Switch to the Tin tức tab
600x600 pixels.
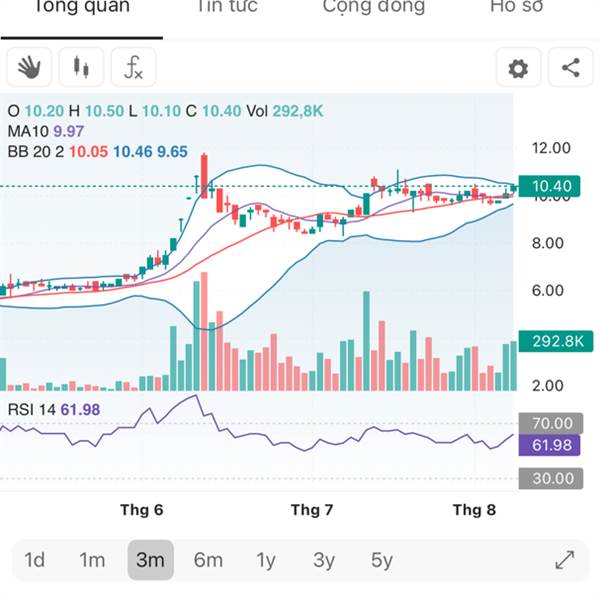[x=227, y=8]
